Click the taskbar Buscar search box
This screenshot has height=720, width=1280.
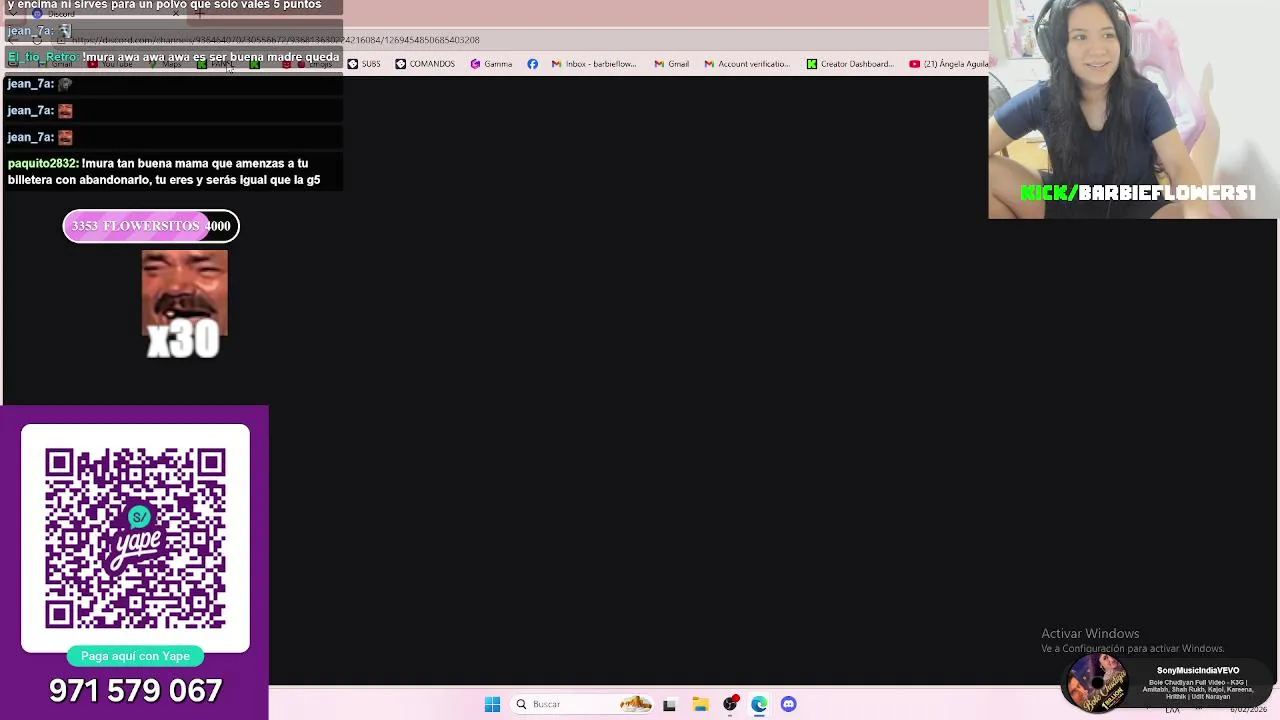click(584, 704)
